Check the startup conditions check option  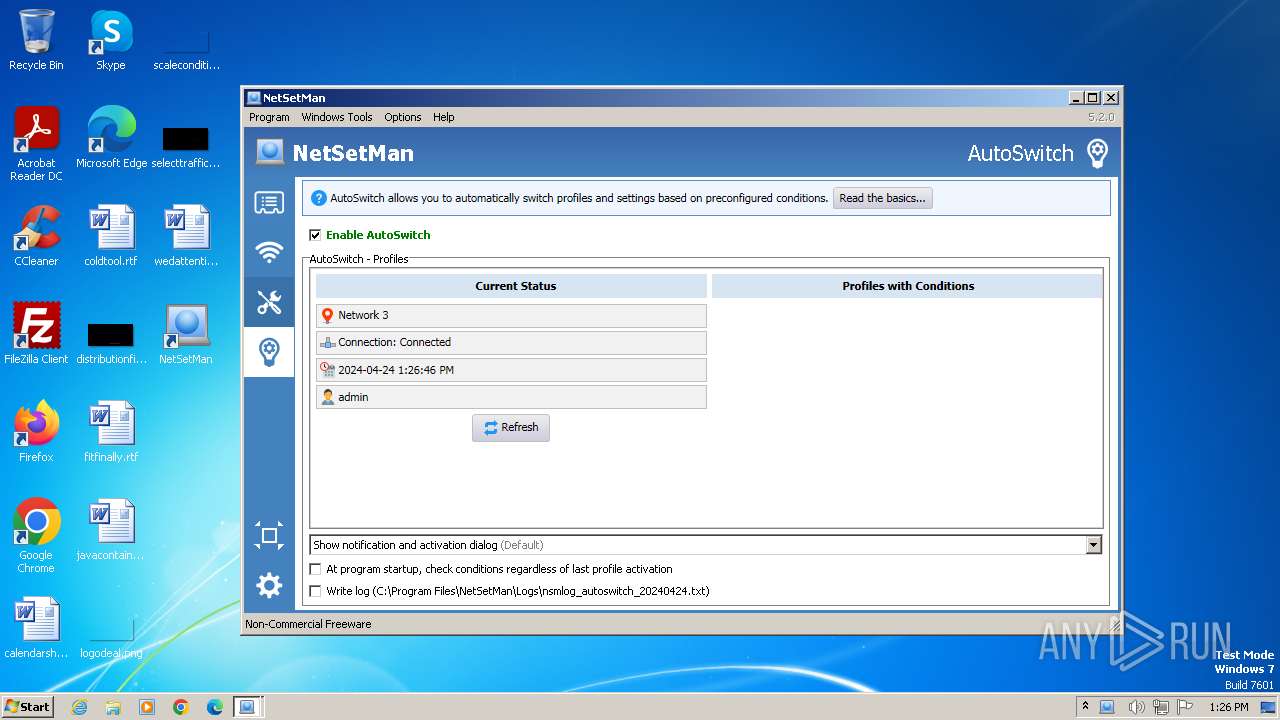point(316,569)
